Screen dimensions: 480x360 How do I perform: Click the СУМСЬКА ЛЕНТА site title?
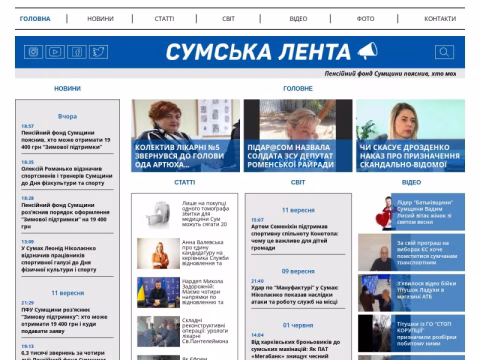click(x=258, y=52)
